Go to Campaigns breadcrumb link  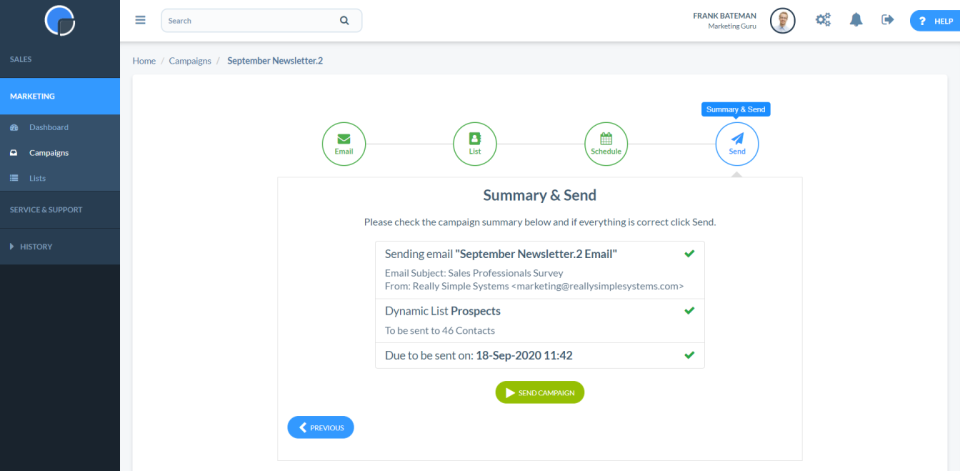pos(190,61)
